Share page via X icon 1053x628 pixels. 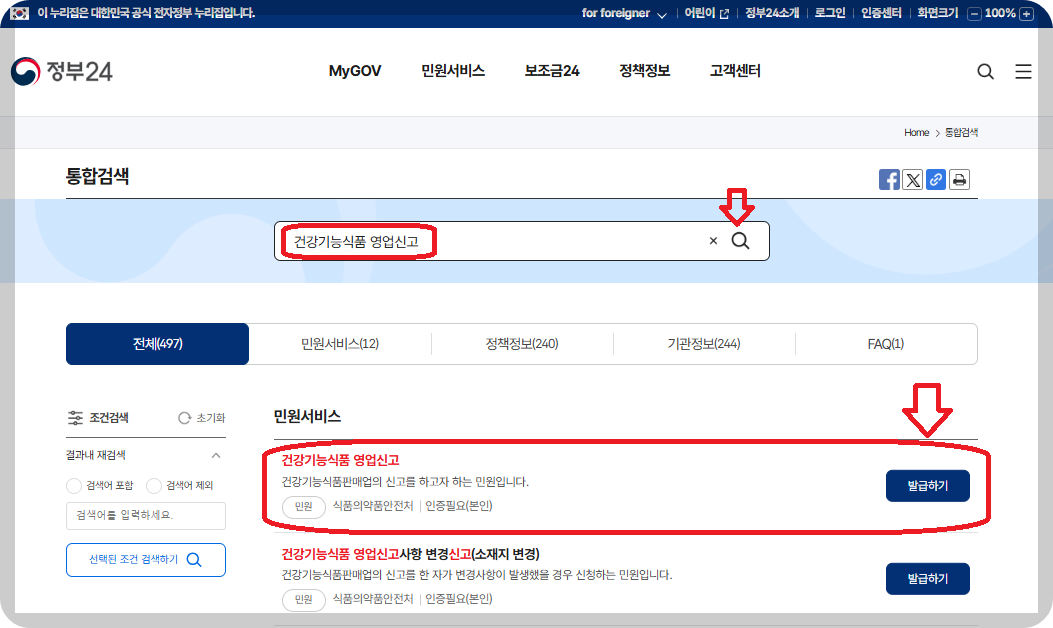[913, 179]
